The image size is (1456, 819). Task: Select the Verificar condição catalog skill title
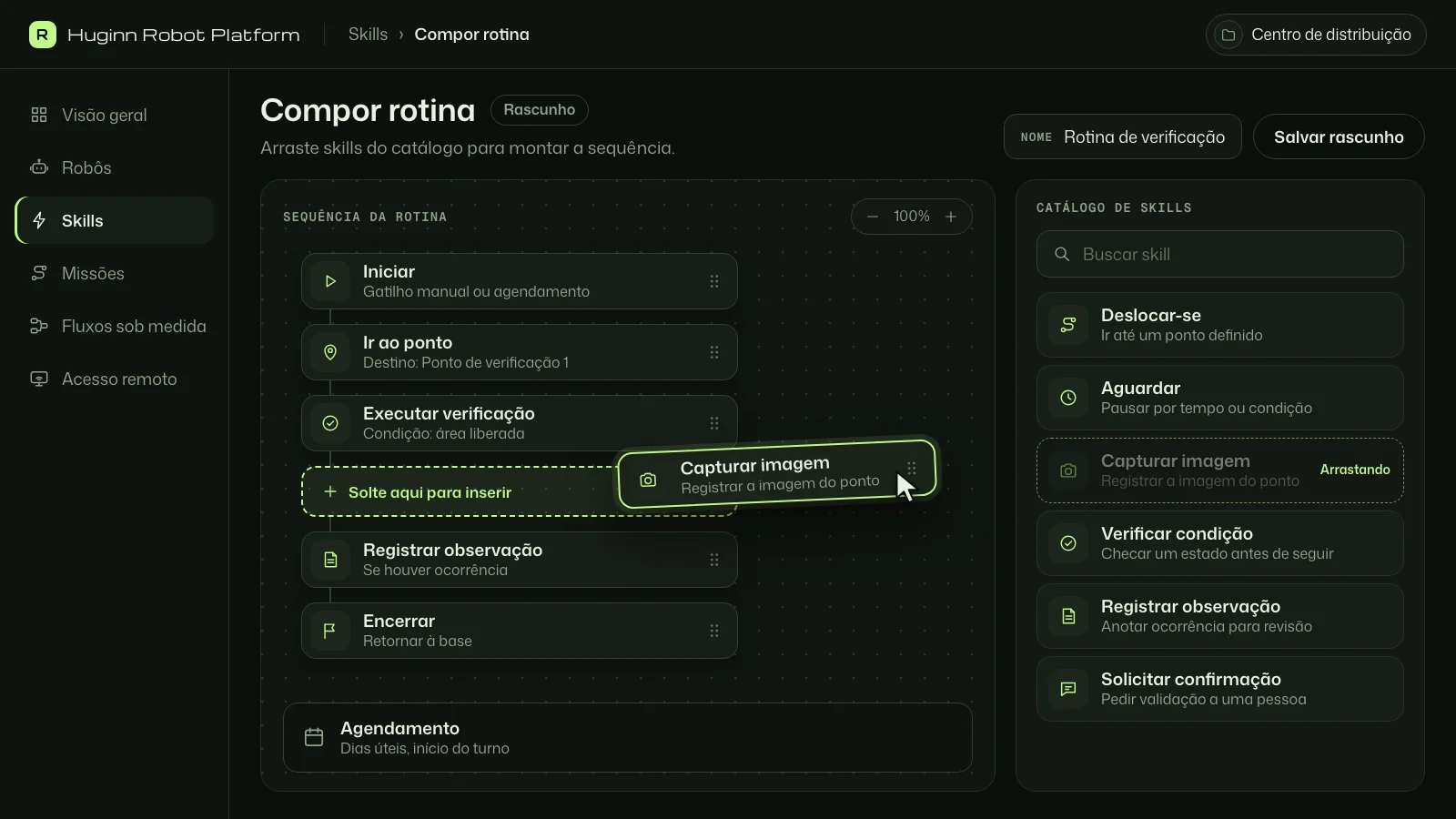(1177, 533)
